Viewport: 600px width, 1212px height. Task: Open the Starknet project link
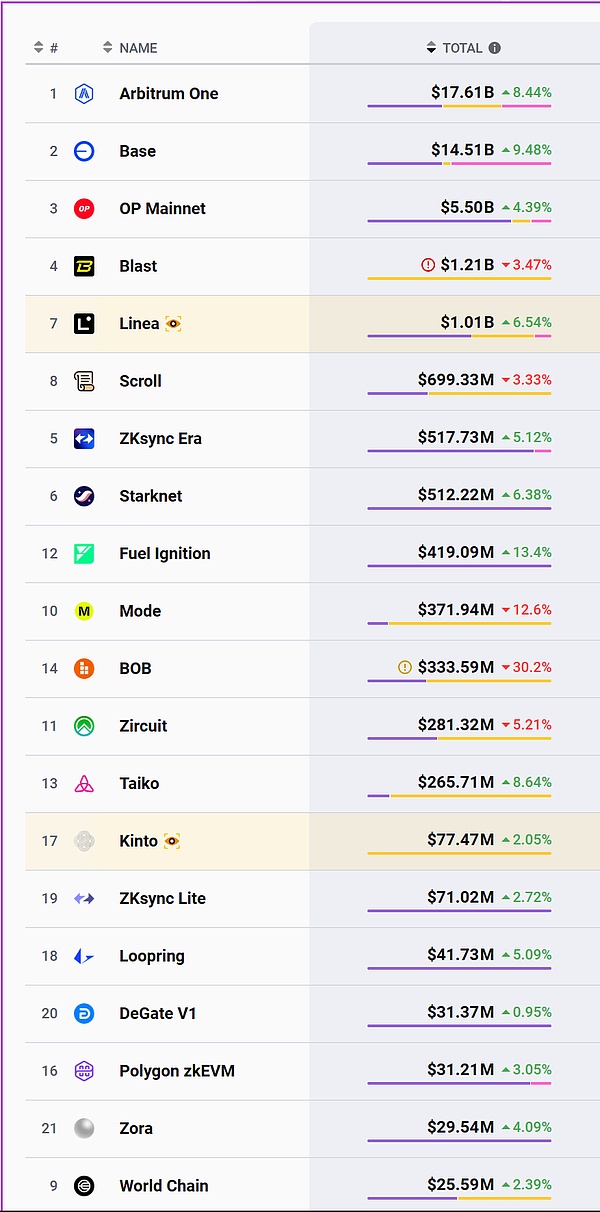click(x=150, y=496)
